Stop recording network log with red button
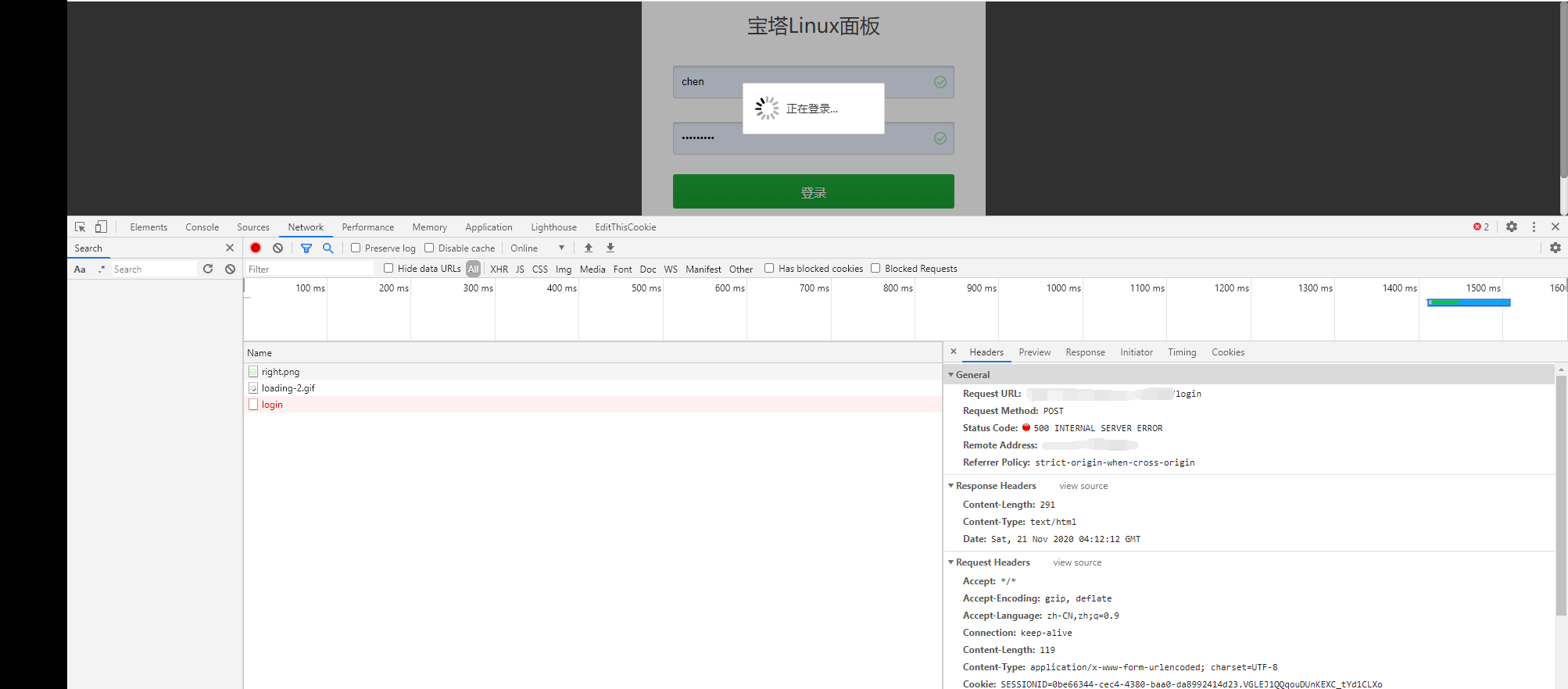1568x689 pixels. (x=256, y=248)
